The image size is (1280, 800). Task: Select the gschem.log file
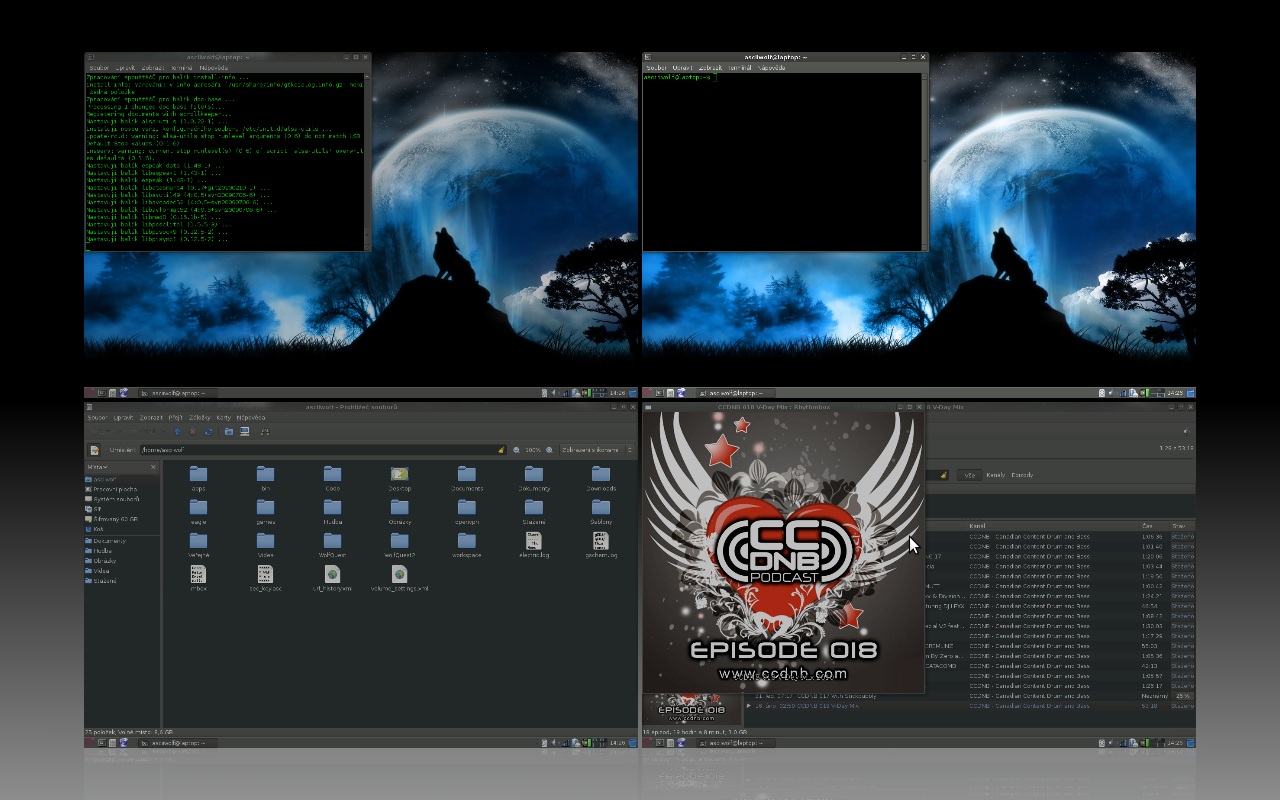(x=600, y=544)
